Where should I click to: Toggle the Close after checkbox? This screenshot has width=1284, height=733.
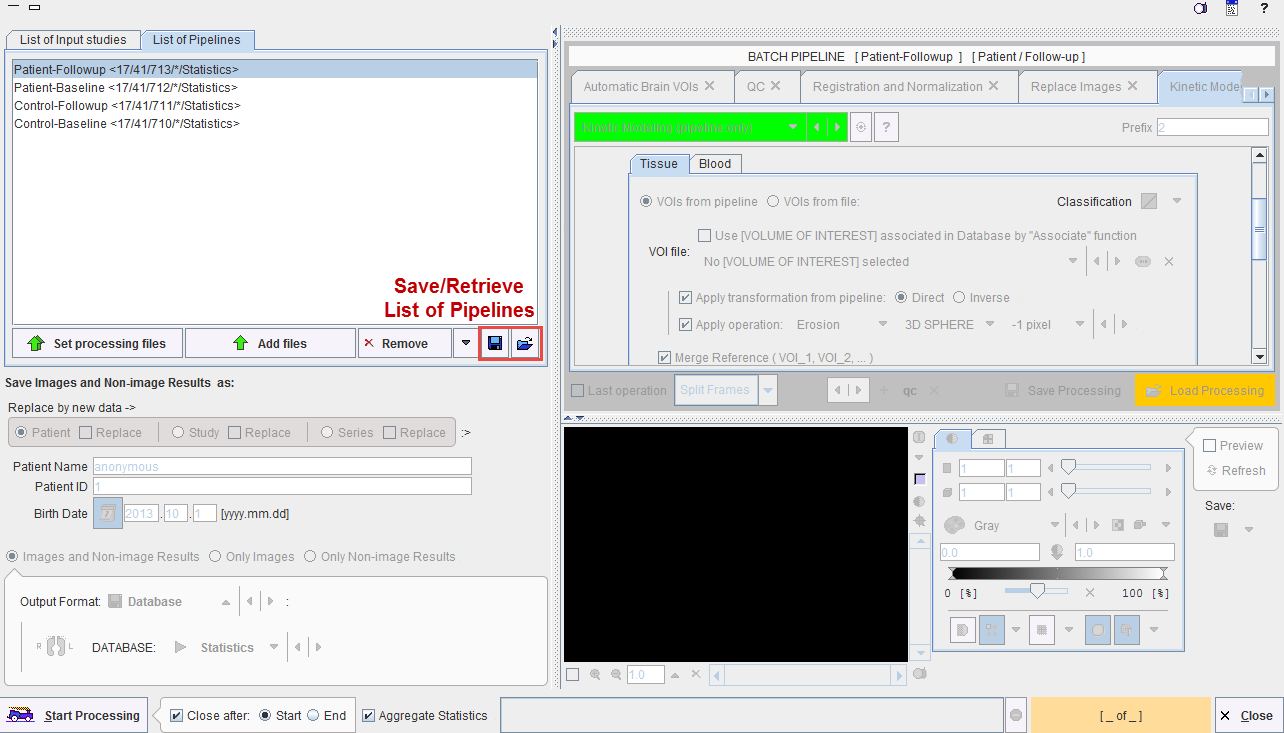tap(177, 716)
